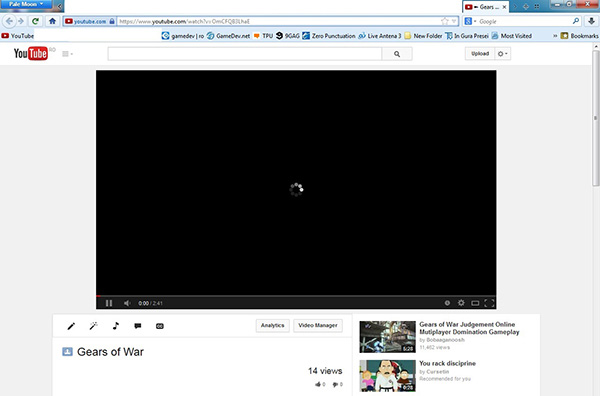Switch to the Gears browser tab
The image size is (600, 396).
[x=486, y=7]
